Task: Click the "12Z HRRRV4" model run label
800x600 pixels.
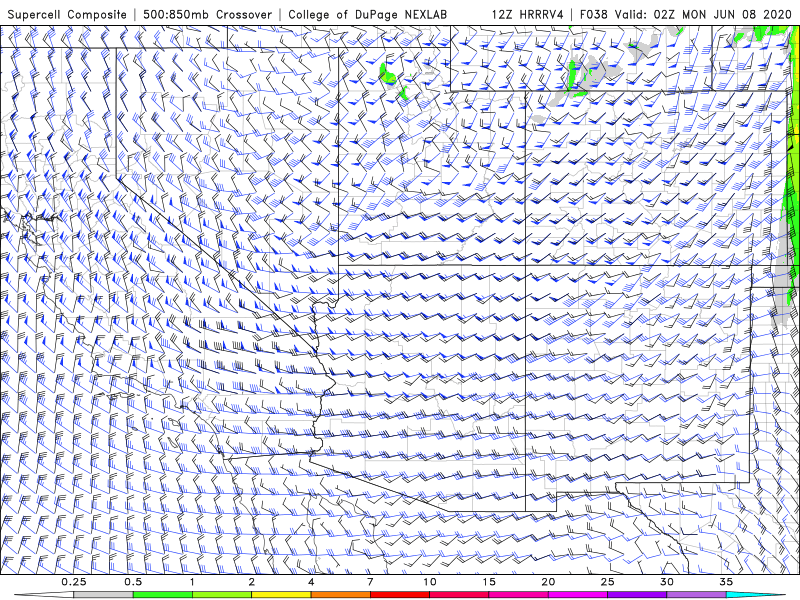Action: [527, 15]
